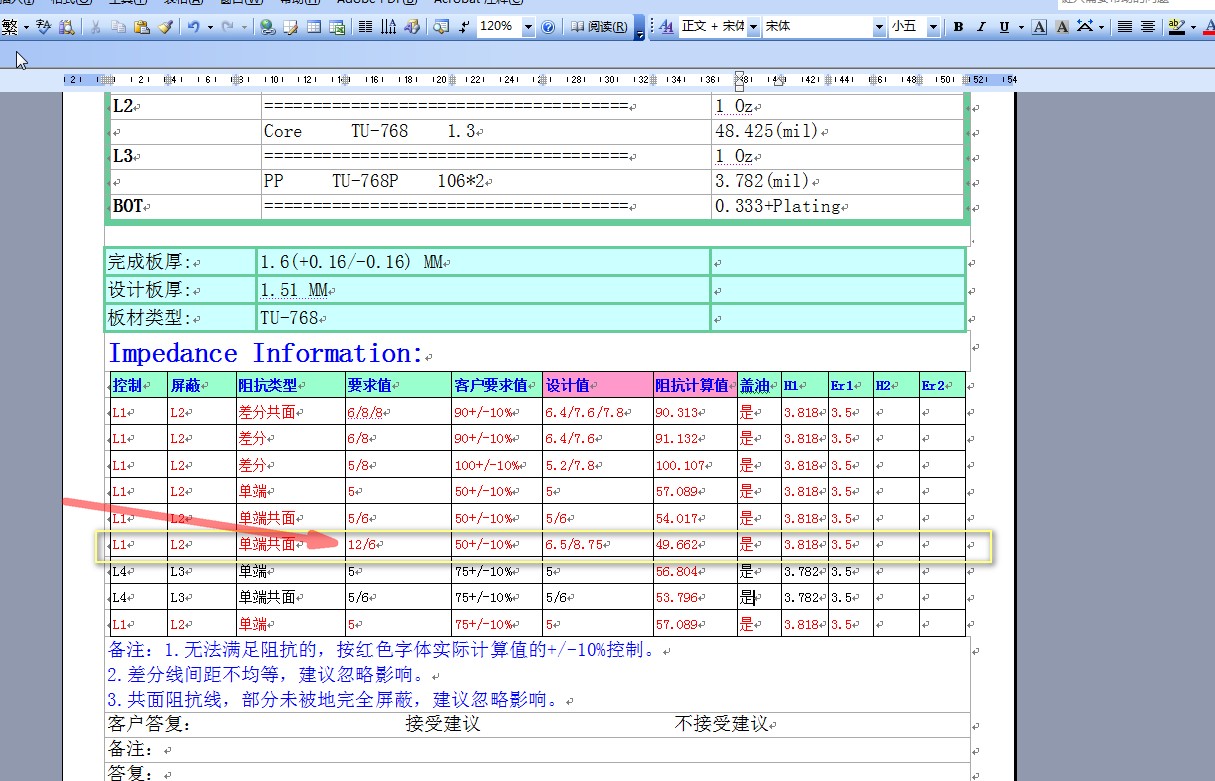The width and height of the screenshot is (1215, 781).
Task: Click the 1.6(+0.16/-0.16) MM cell
Action: click(483, 262)
